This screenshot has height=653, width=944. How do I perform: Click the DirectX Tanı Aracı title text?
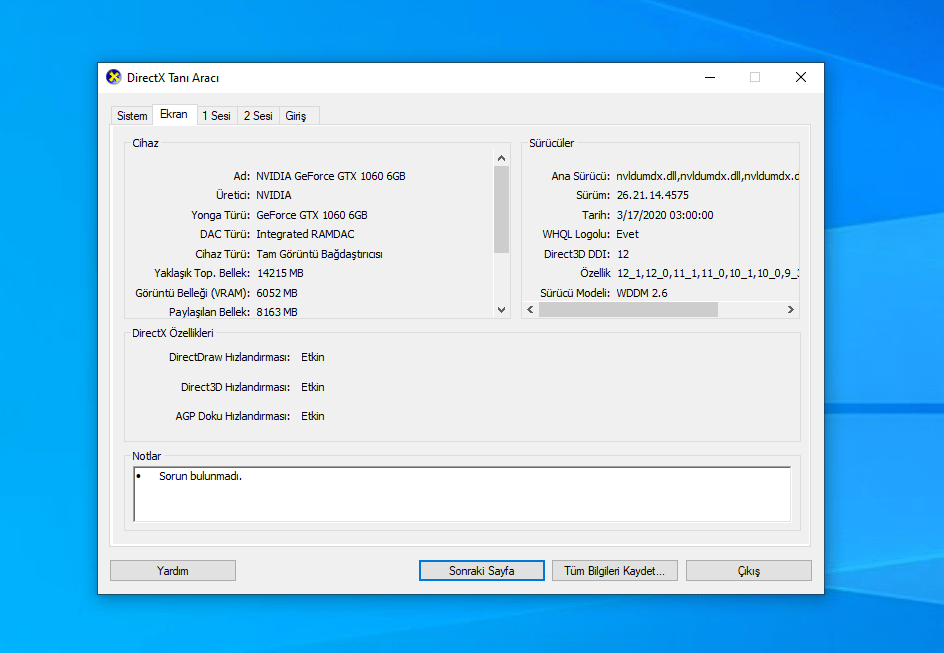[173, 78]
